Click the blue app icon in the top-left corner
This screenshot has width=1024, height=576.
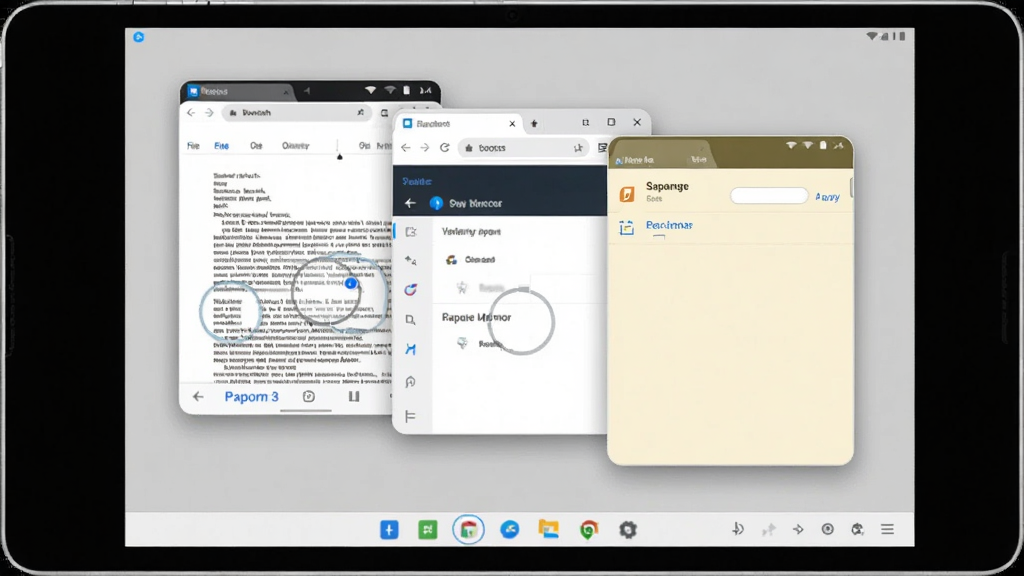[138, 37]
